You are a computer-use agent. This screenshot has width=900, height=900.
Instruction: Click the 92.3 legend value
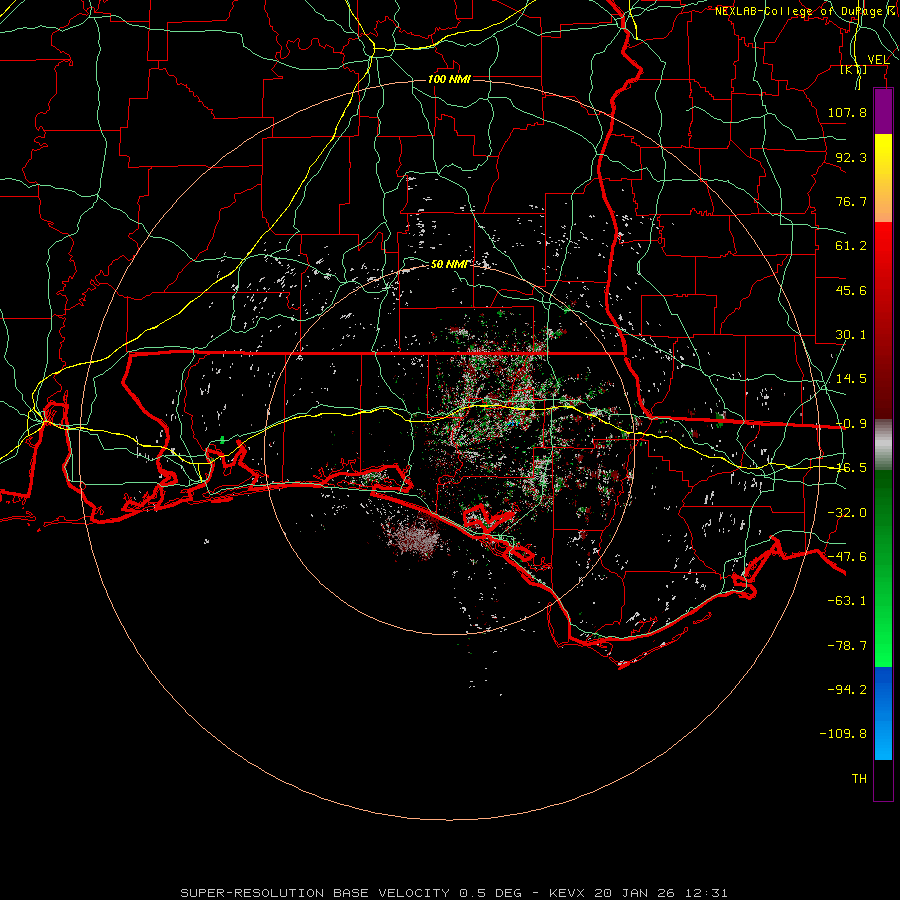pos(851,157)
